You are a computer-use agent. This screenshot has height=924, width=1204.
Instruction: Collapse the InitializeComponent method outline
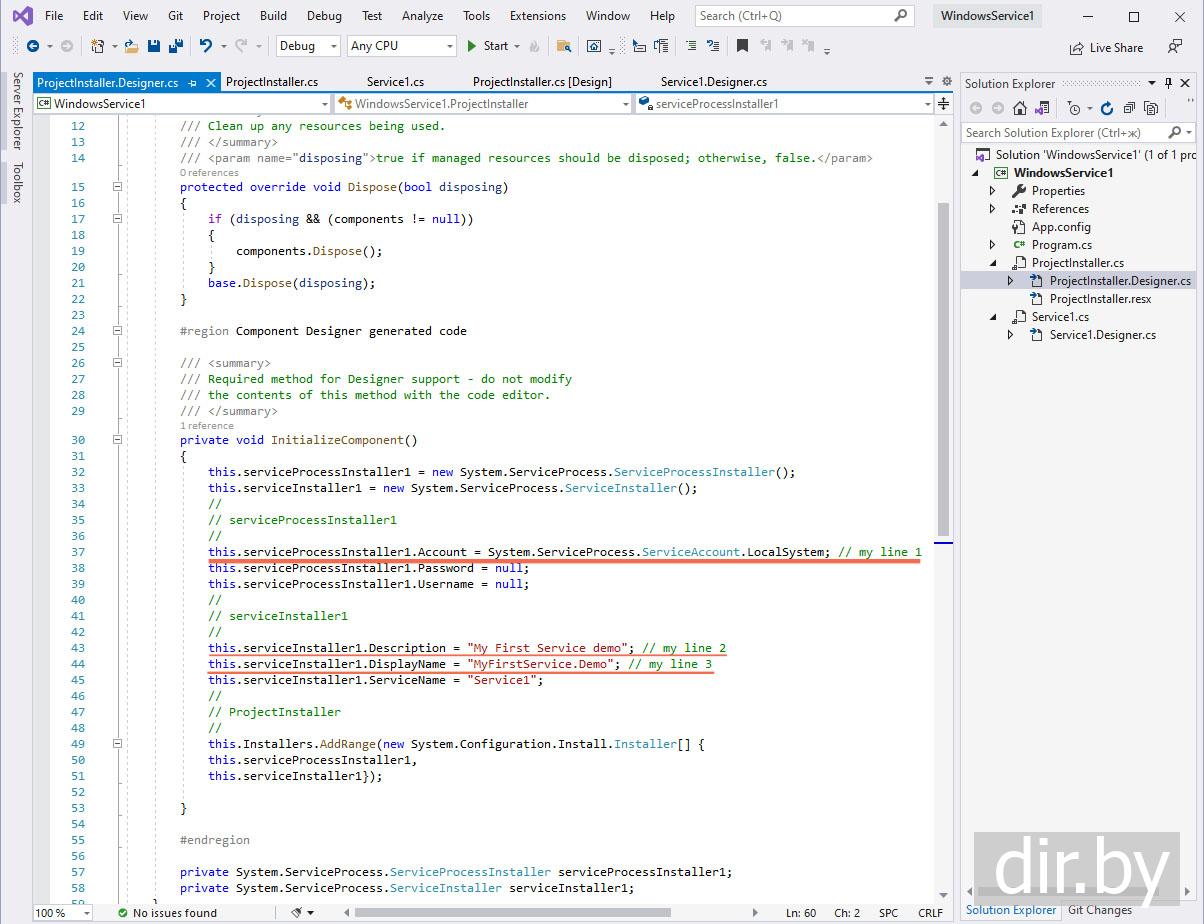click(x=117, y=440)
